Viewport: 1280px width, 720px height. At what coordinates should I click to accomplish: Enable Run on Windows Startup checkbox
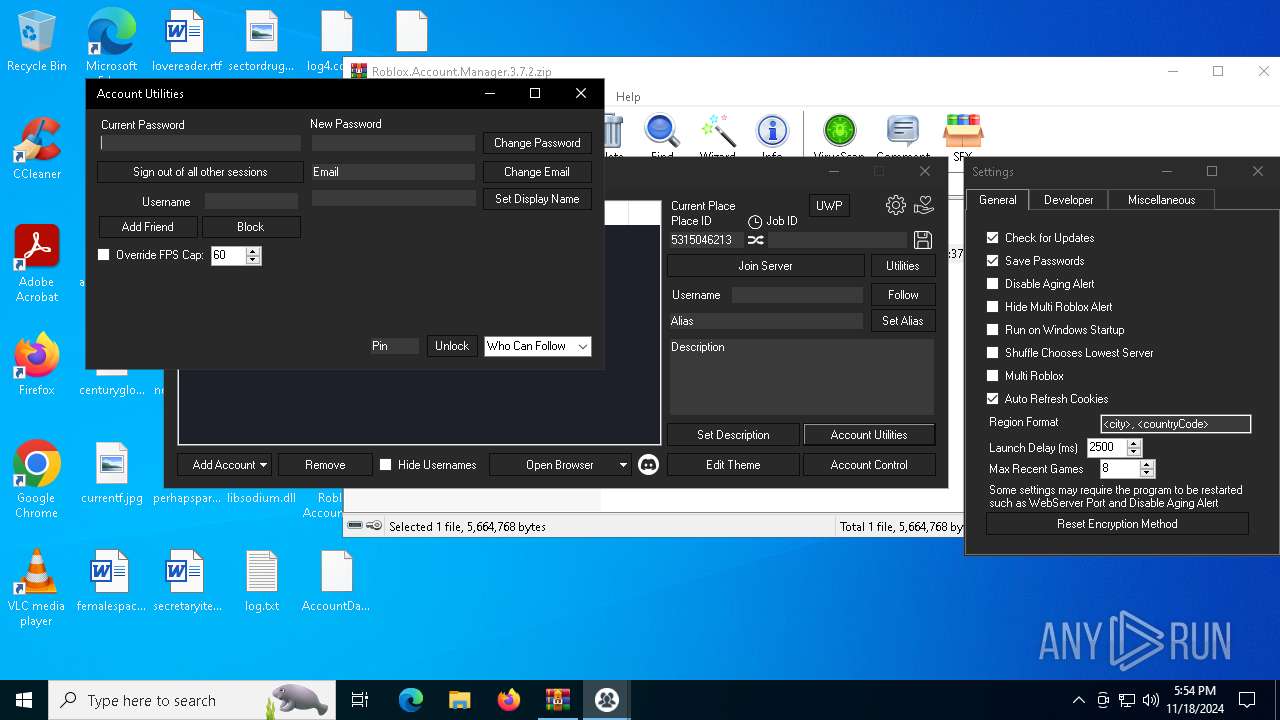(x=992, y=330)
